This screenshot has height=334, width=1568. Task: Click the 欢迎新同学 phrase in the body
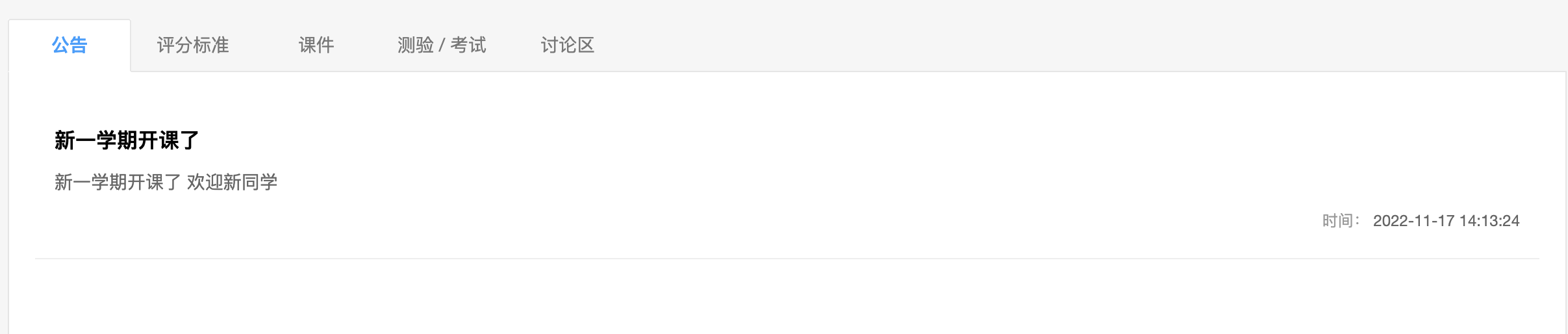coord(232,182)
